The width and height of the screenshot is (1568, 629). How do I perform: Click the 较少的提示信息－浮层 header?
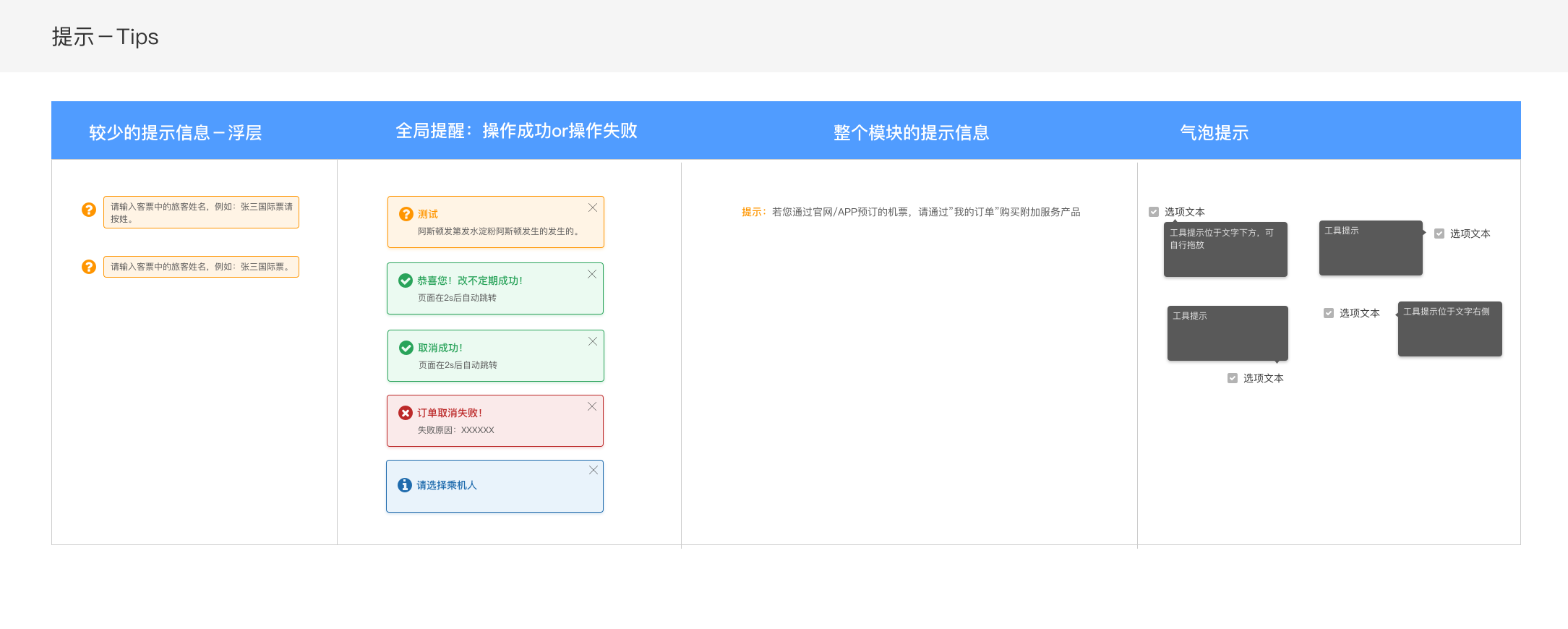[x=176, y=132]
